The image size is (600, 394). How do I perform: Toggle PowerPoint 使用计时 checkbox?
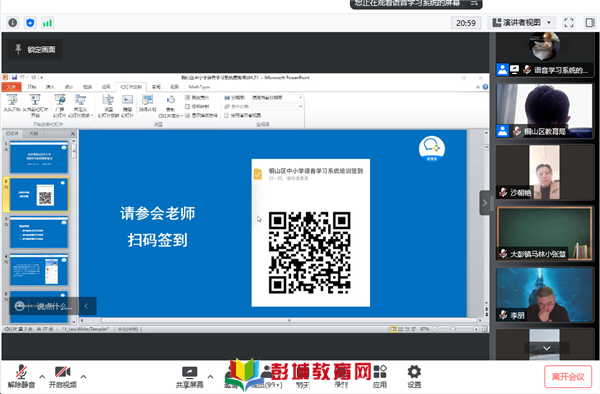point(187,106)
